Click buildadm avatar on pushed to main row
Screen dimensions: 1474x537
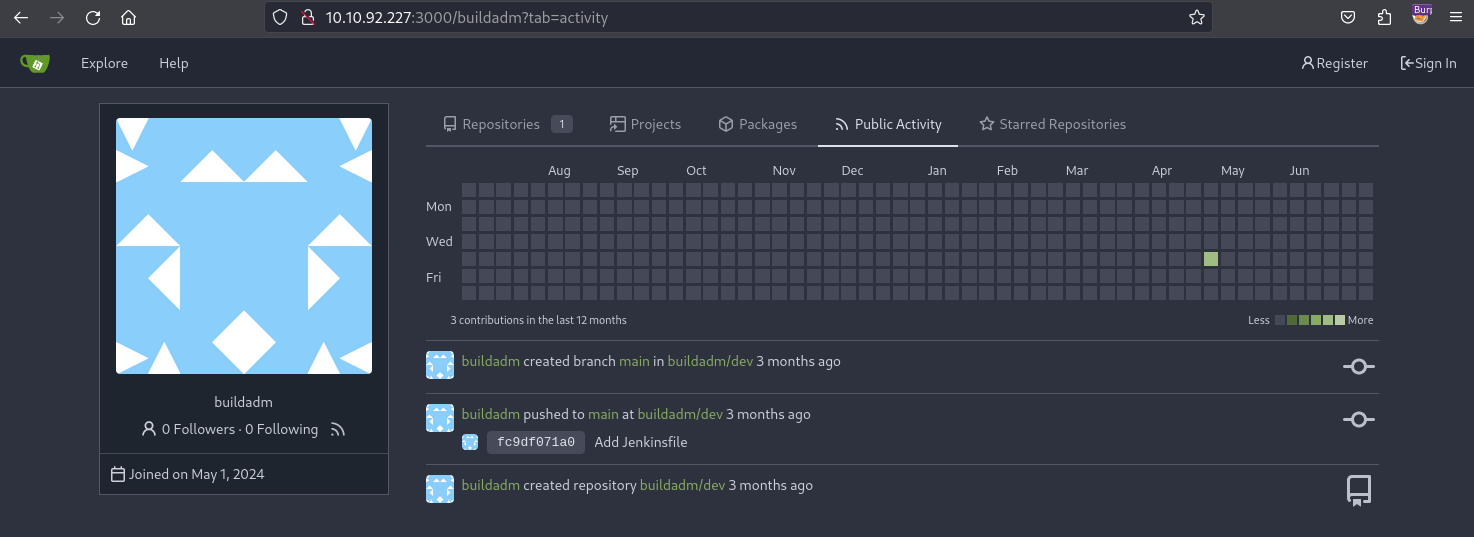(x=440, y=418)
